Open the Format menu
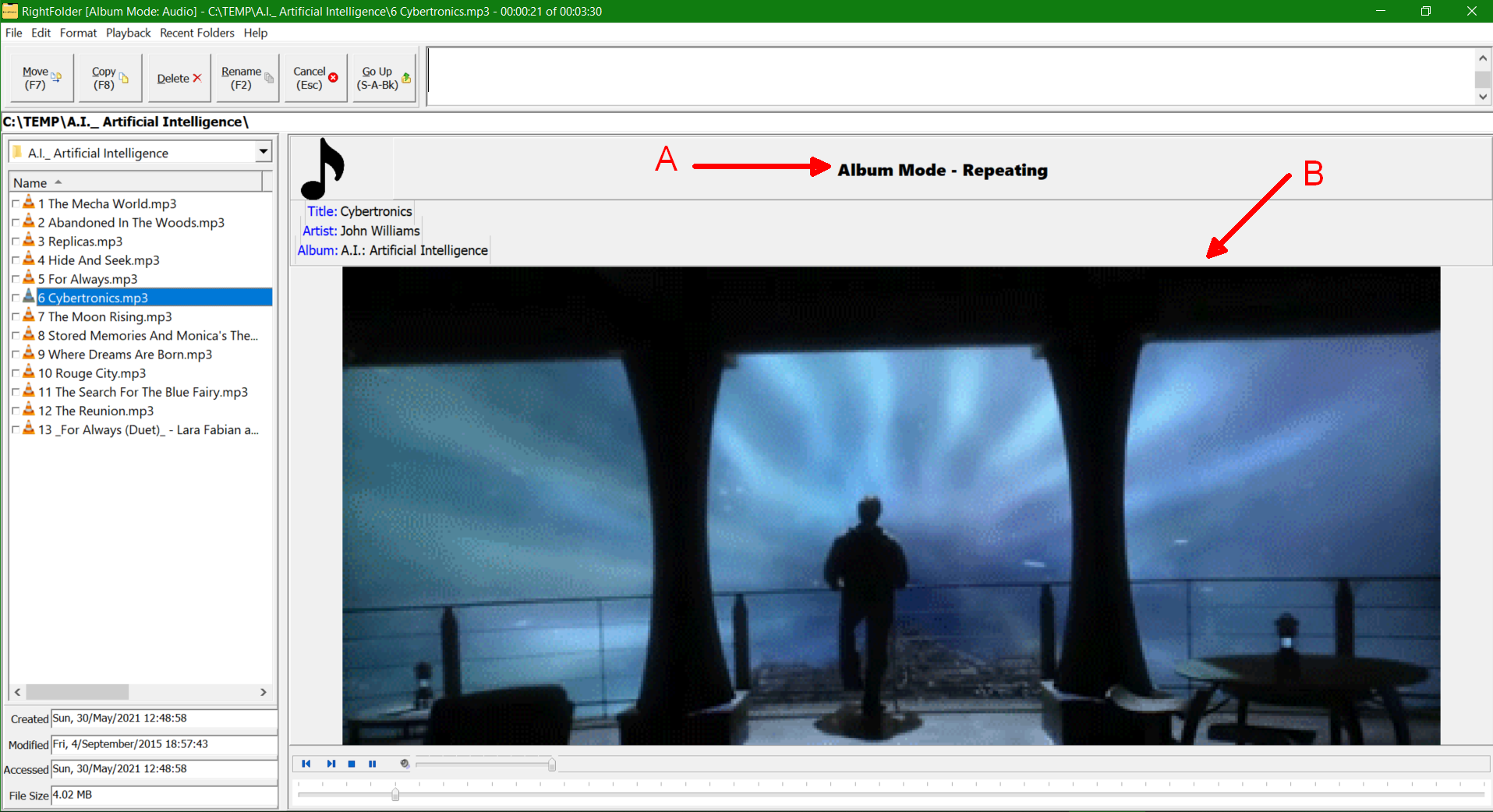 [x=78, y=33]
